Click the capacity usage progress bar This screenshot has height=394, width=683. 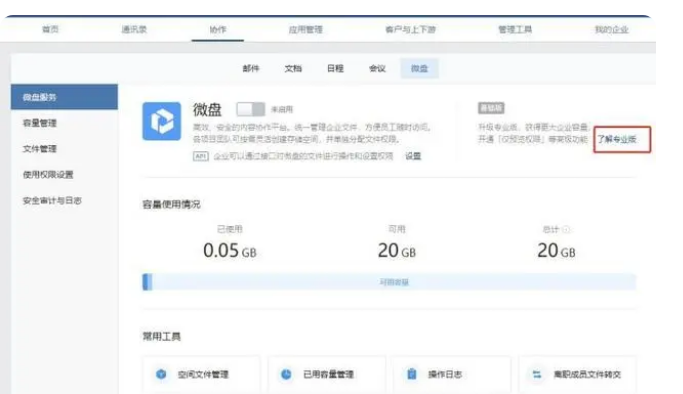tap(389, 282)
